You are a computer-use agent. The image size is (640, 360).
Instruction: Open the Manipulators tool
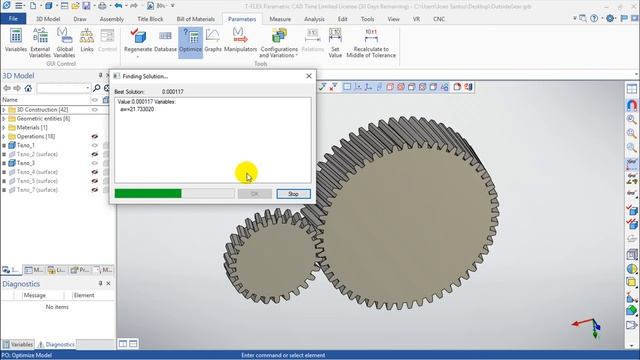[x=240, y=40]
